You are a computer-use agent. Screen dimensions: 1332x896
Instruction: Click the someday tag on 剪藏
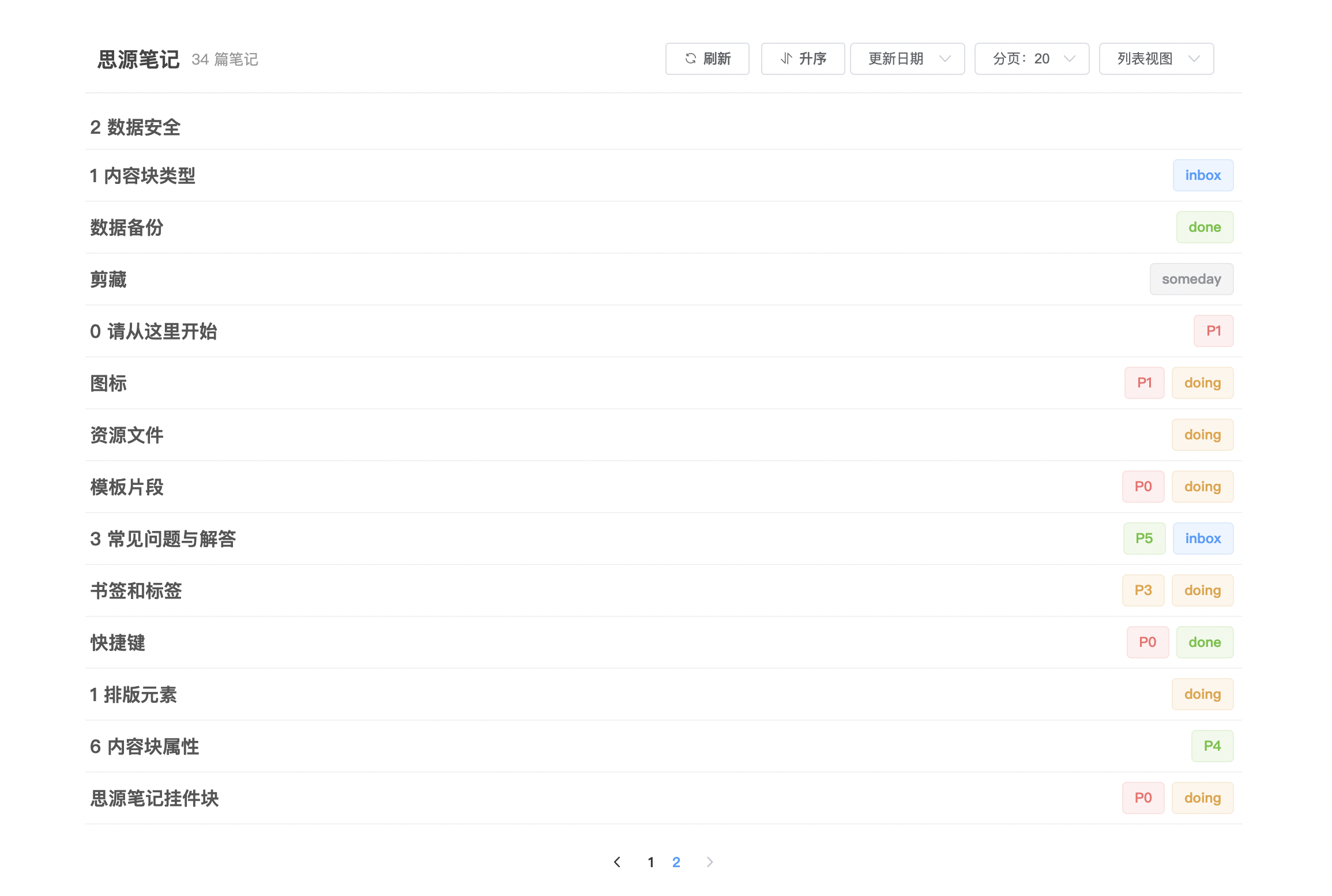point(1191,279)
